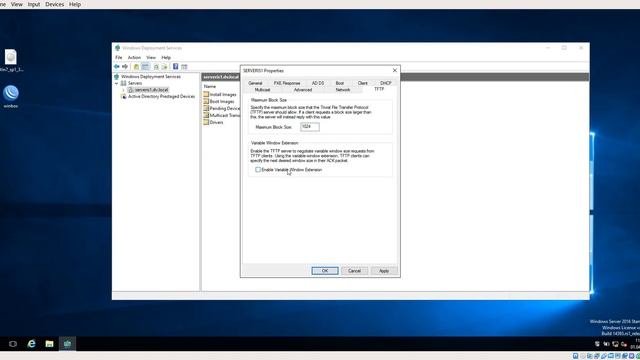Screen dimensions: 640x360
Task: Switch to the AD DS tab
Action: (x=318, y=83)
